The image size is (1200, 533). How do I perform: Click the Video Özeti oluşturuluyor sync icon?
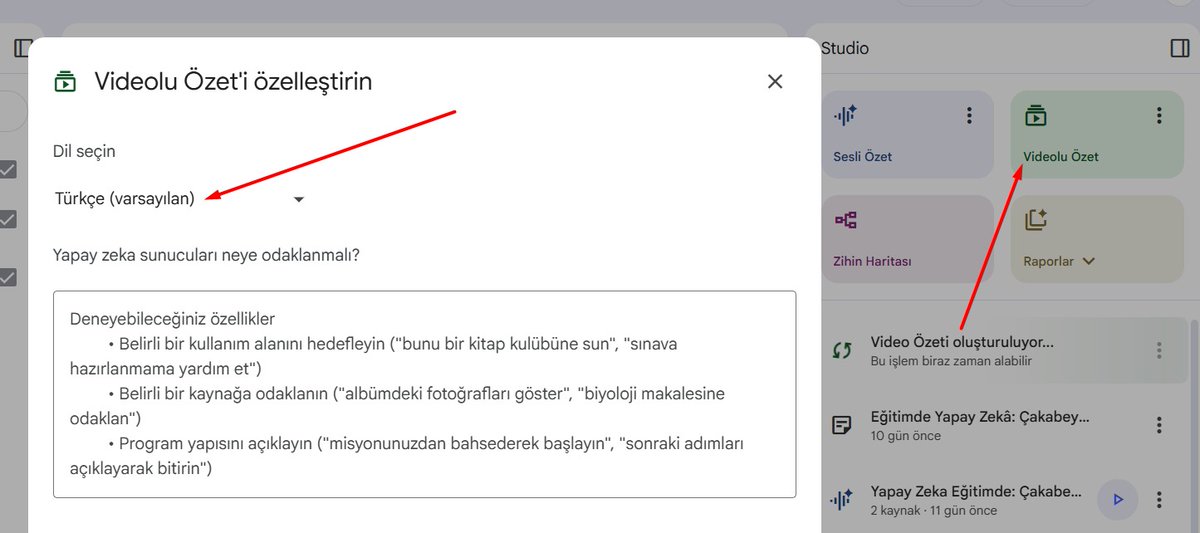(842, 350)
